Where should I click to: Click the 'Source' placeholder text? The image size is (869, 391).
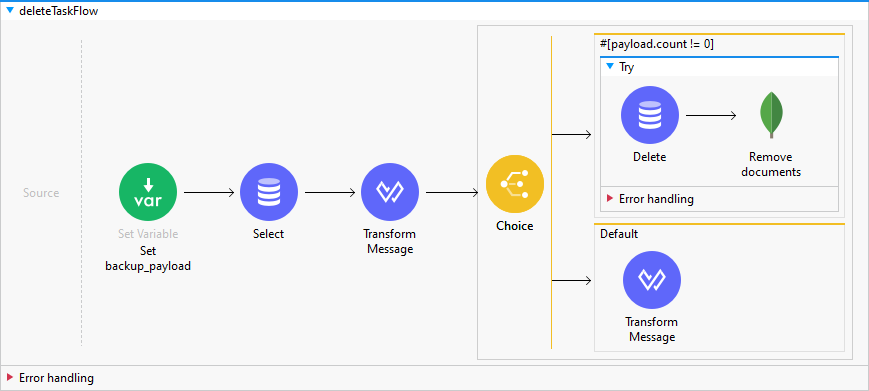click(41, 193)
